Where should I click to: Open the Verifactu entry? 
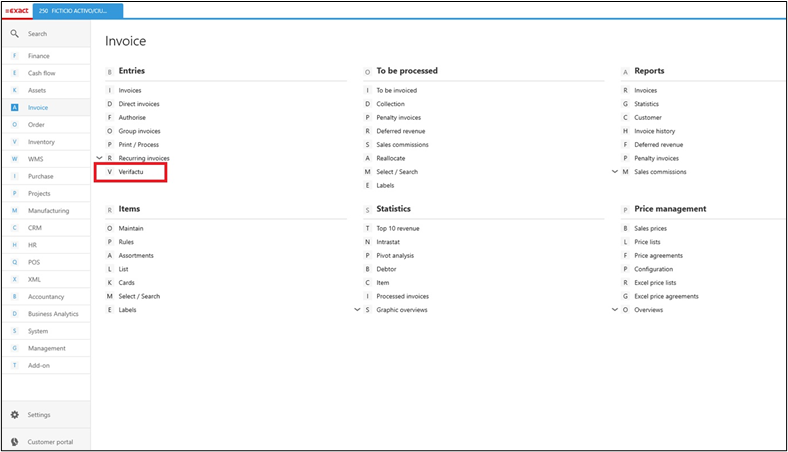(x=132, y=172)
